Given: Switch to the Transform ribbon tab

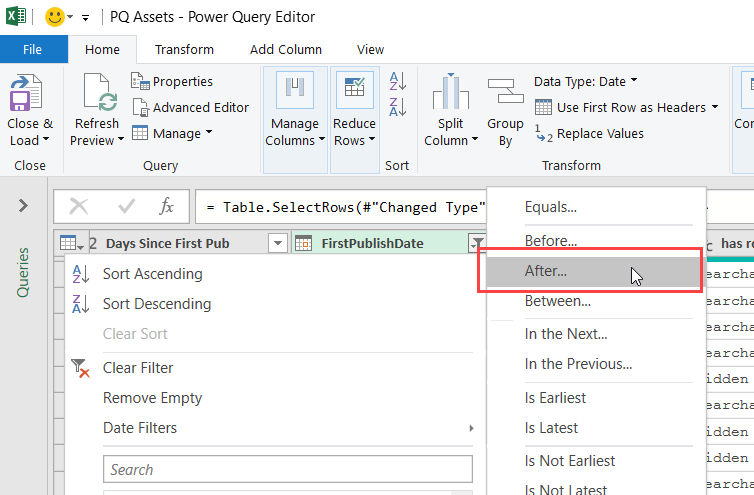Looking at the screenshot, I should 184,50.
